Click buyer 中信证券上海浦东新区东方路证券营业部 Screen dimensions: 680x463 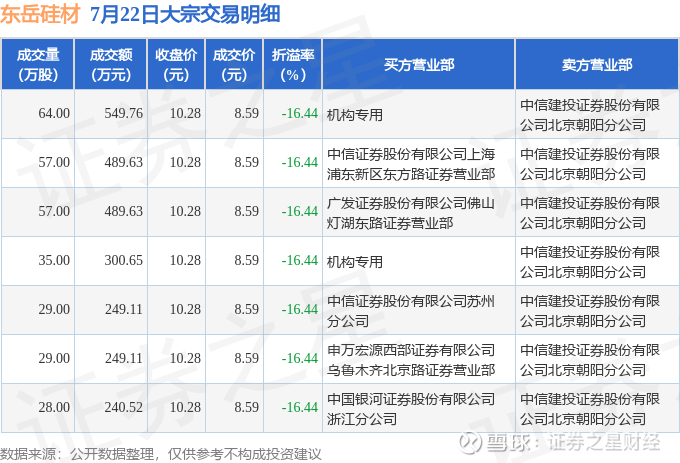[411, 164]
